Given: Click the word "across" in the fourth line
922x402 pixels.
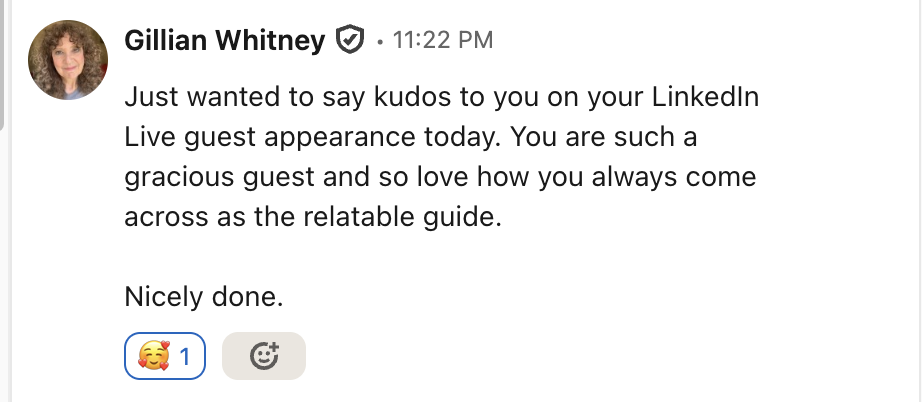Looking at the screenshot, I should point(159,218).
